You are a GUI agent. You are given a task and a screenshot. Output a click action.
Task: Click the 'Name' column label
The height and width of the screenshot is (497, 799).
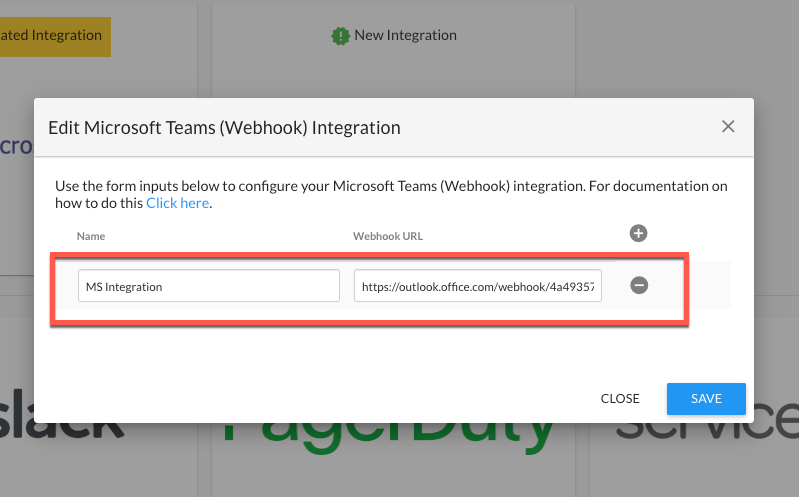pos(91,236)
